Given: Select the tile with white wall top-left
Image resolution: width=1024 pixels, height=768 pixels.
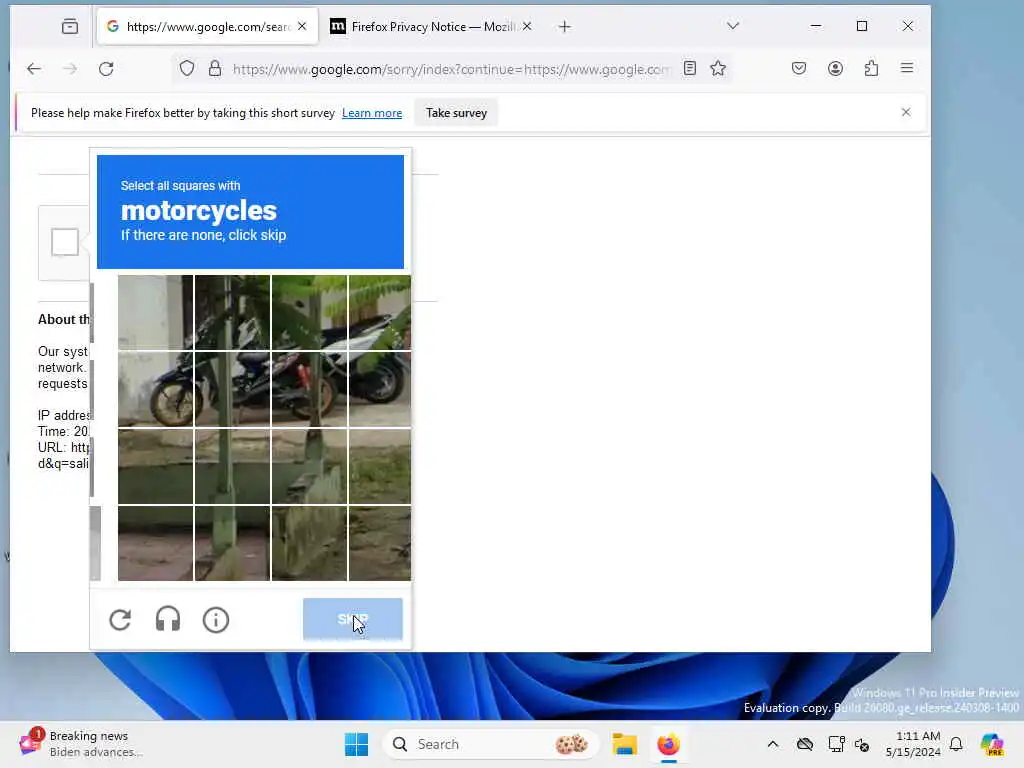Looking at the screenshot, I should point(155,312).
